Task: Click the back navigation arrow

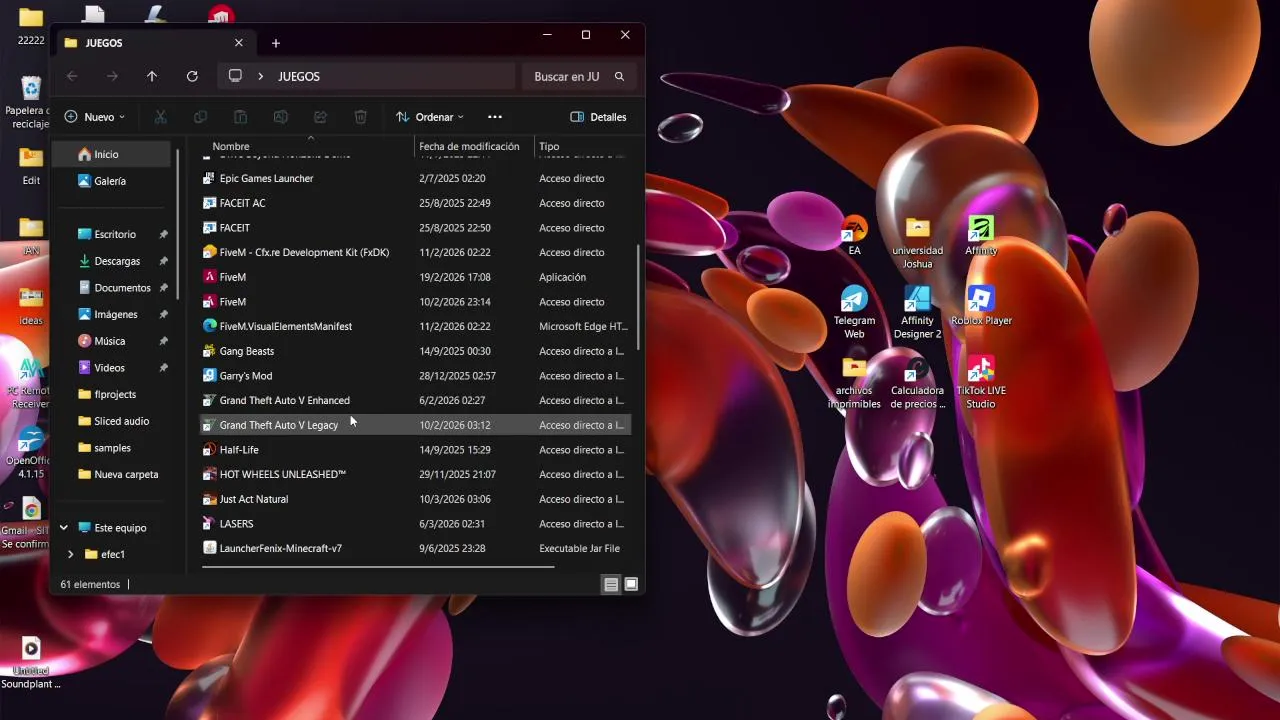Action: [72, 76]
